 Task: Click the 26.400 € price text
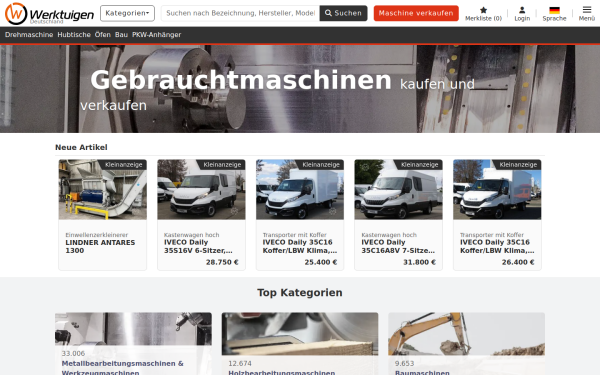518,262
